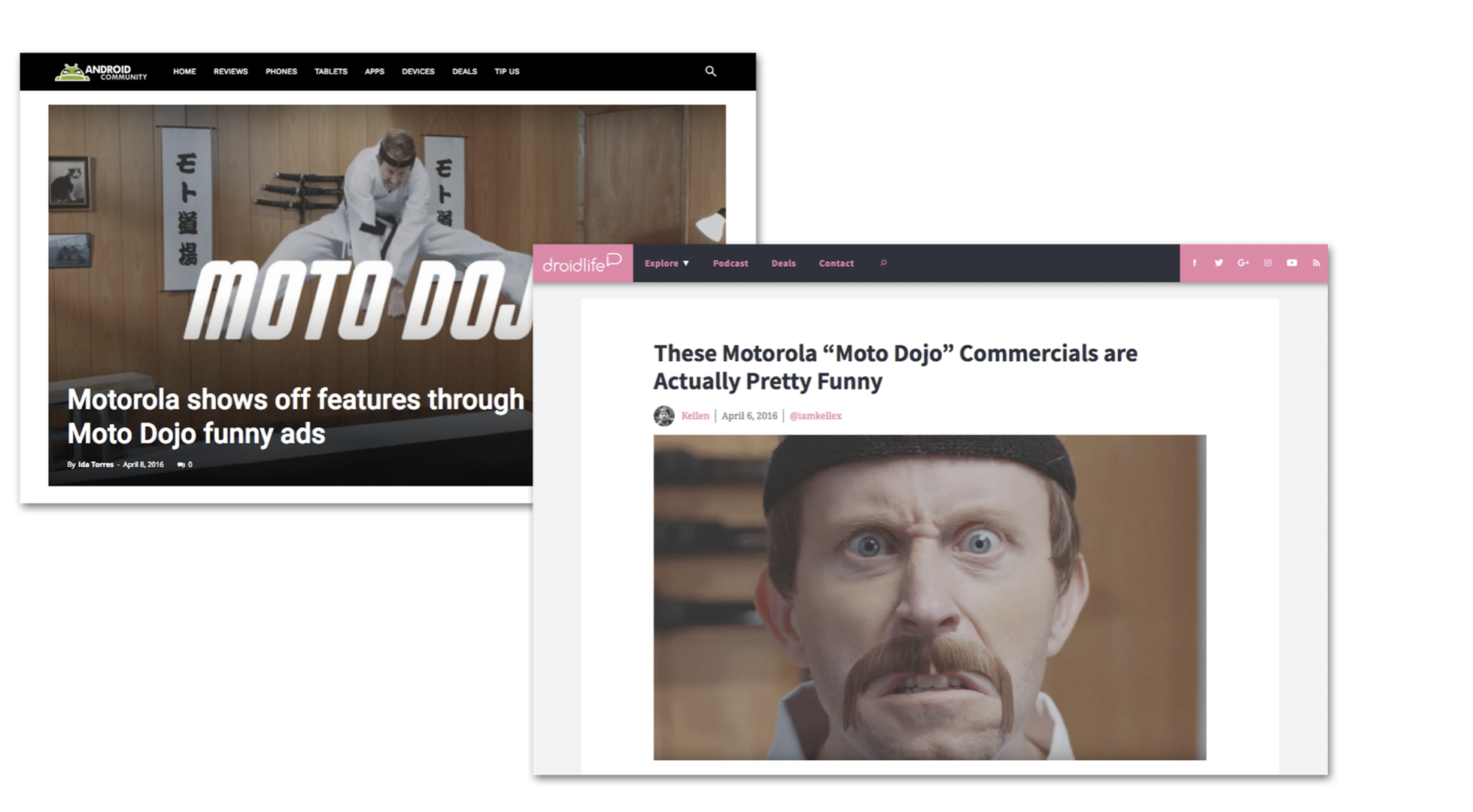Open the Reviews menu item
This screenshot has height=812, width=1473.
[x=230, y=71]
